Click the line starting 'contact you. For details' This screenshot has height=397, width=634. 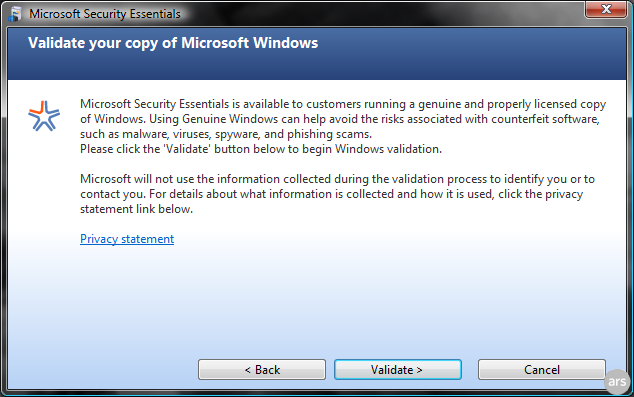332,194
